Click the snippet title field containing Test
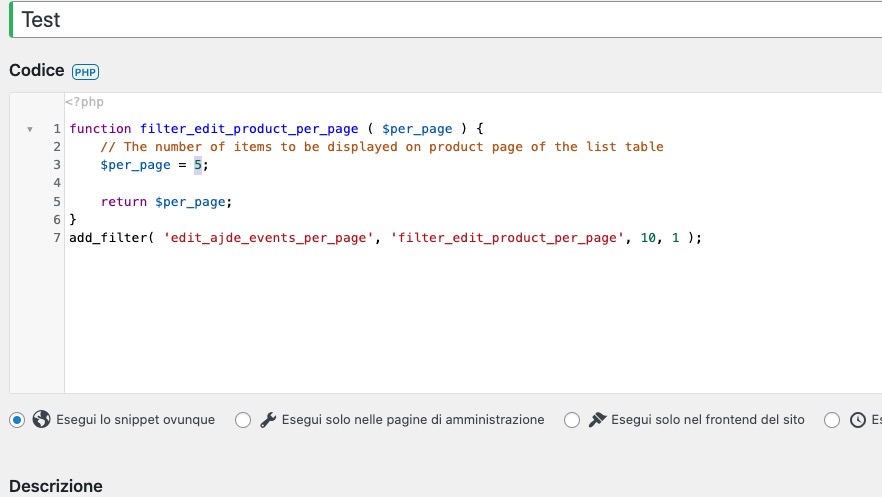This screenshot has width=882, height=497. 447,20
